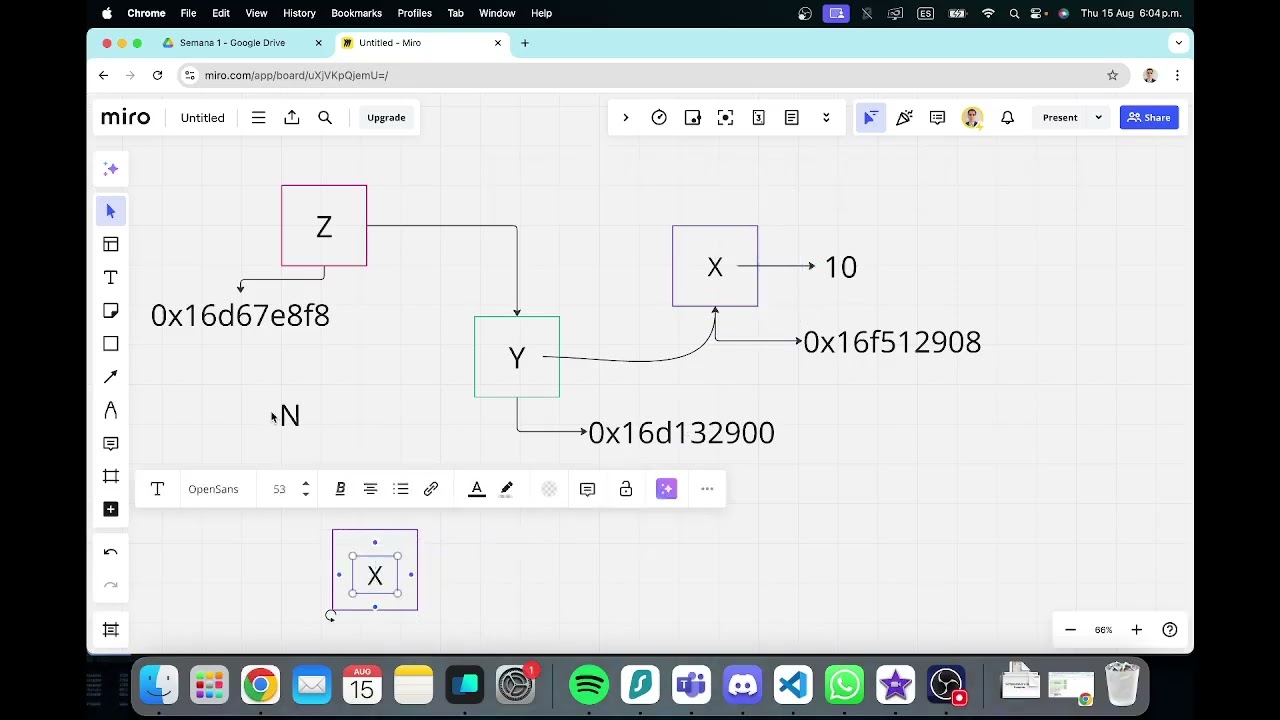Start the timer tool
The height and width of the screenshot is (720, 1280).
(x=659, y=118)
